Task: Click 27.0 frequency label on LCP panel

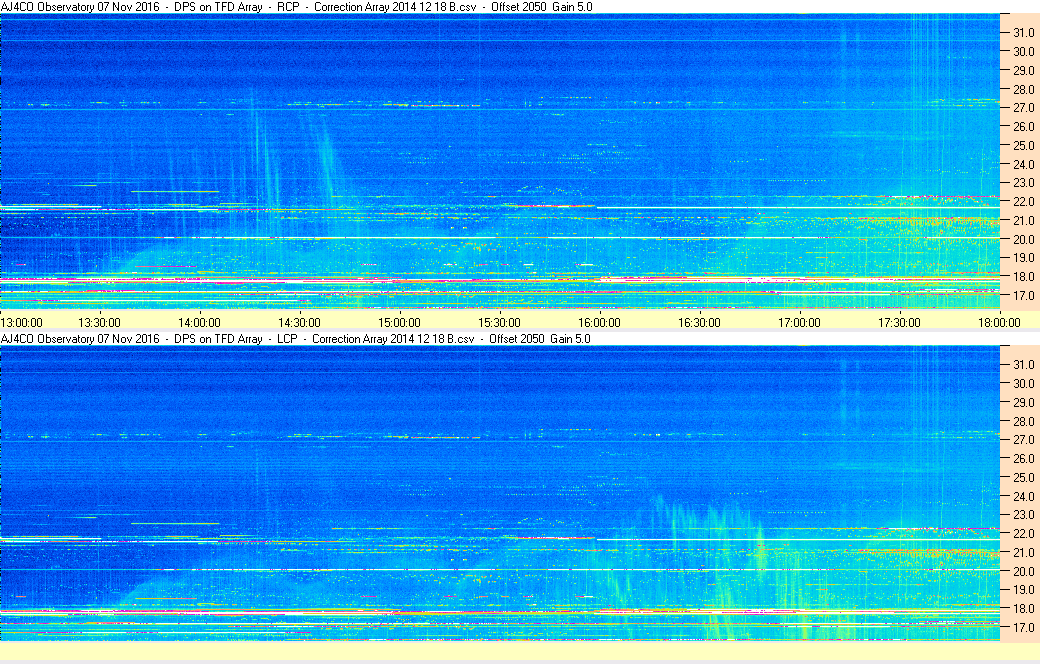Action: 1023,440
